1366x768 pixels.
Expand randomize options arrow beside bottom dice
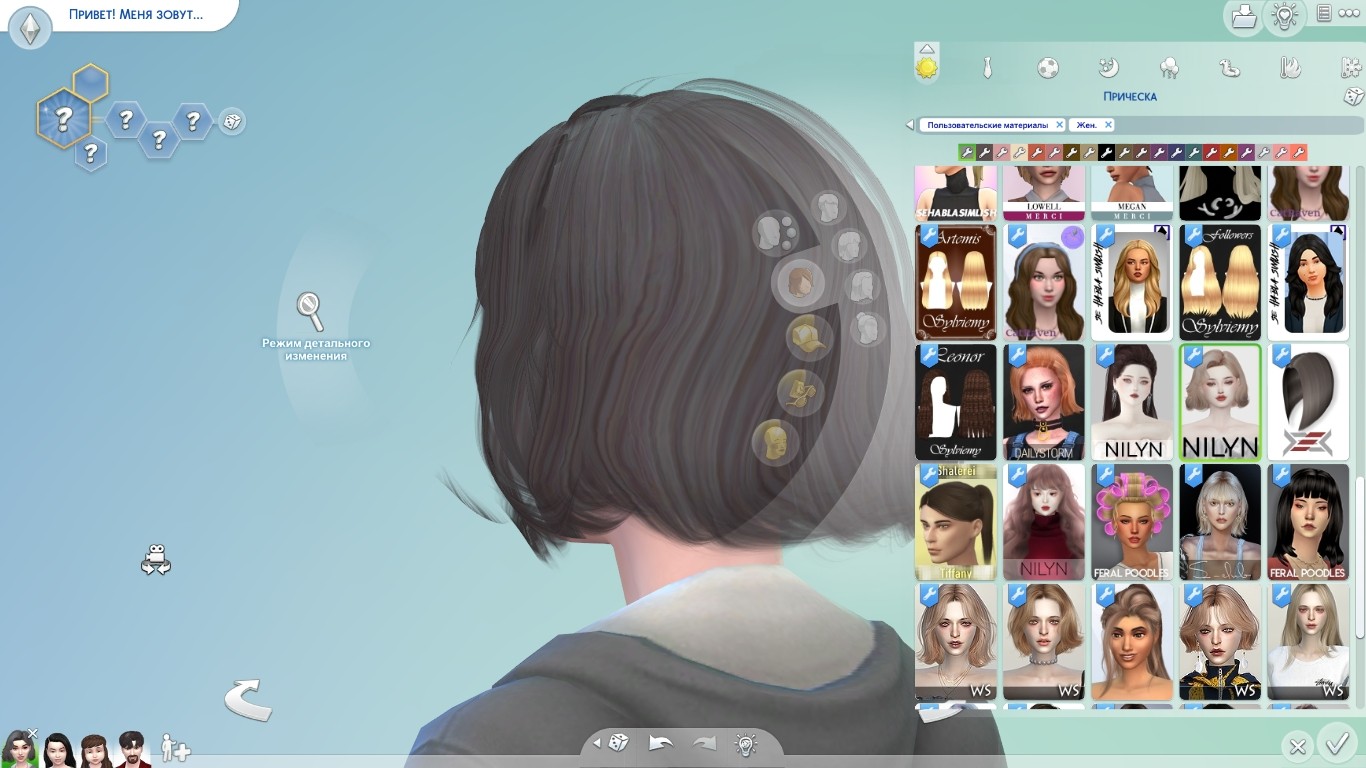coord(597,743)
